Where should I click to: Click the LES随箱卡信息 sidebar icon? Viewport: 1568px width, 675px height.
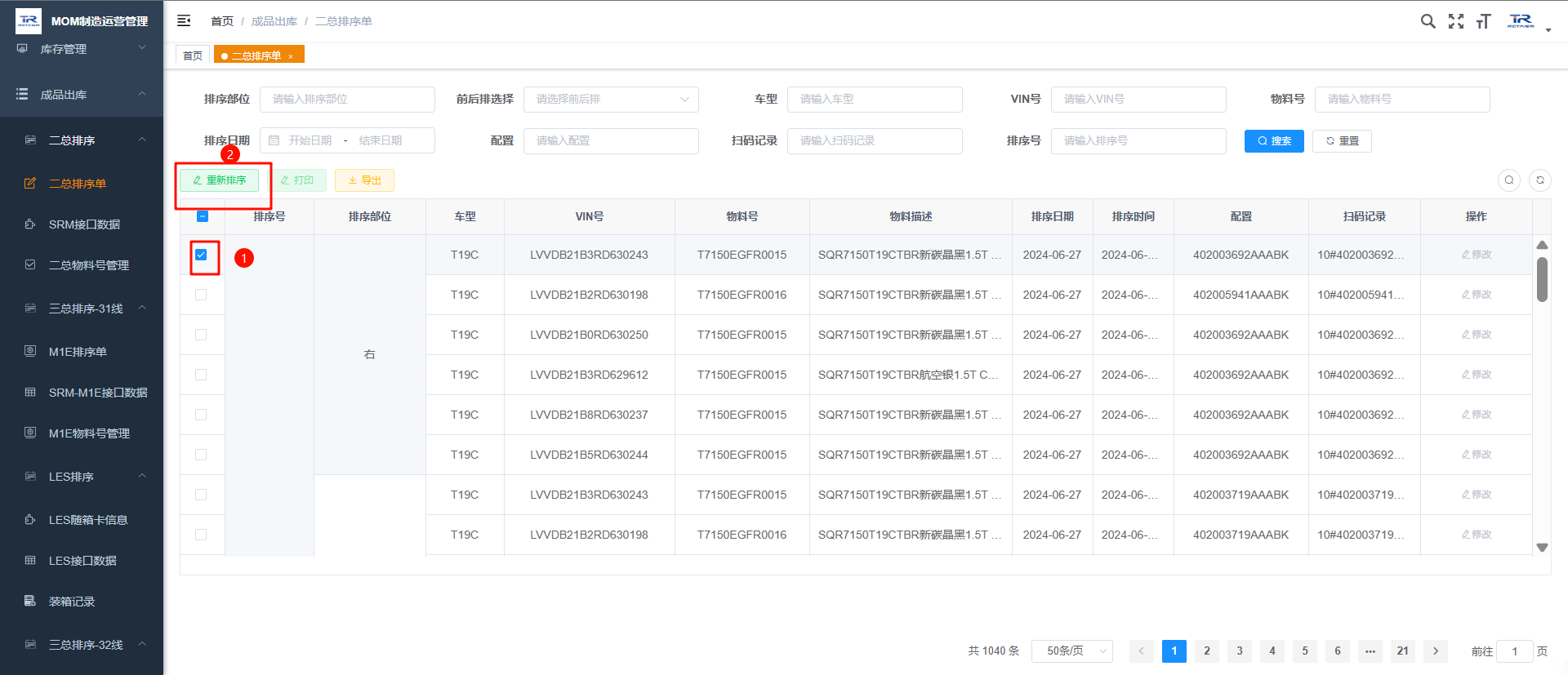tap(30, 520)
